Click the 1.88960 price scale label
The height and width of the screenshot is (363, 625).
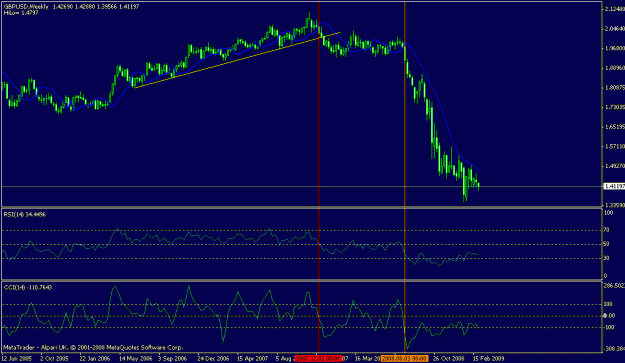(x=615, y=68)
